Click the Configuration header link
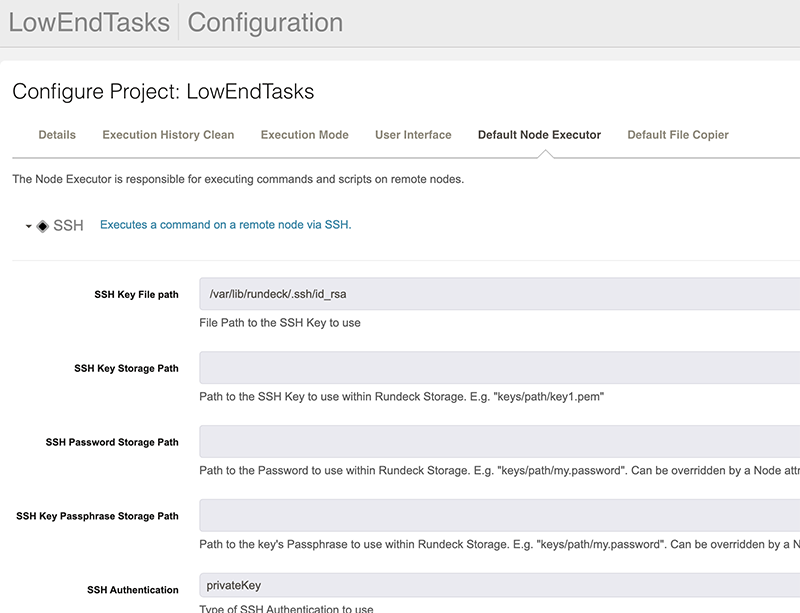The width and height of the screenshot is (800, 613). point(265,22)
